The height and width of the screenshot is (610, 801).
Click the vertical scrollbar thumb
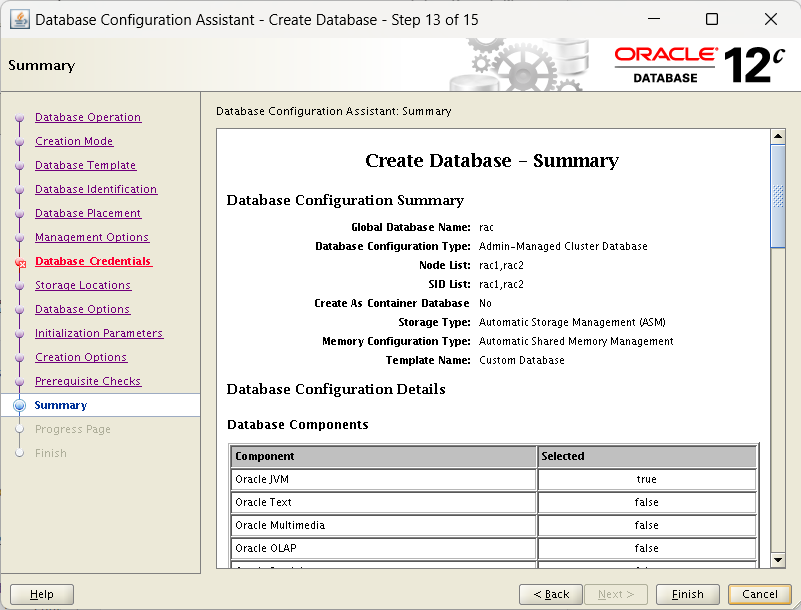point(778,196)
